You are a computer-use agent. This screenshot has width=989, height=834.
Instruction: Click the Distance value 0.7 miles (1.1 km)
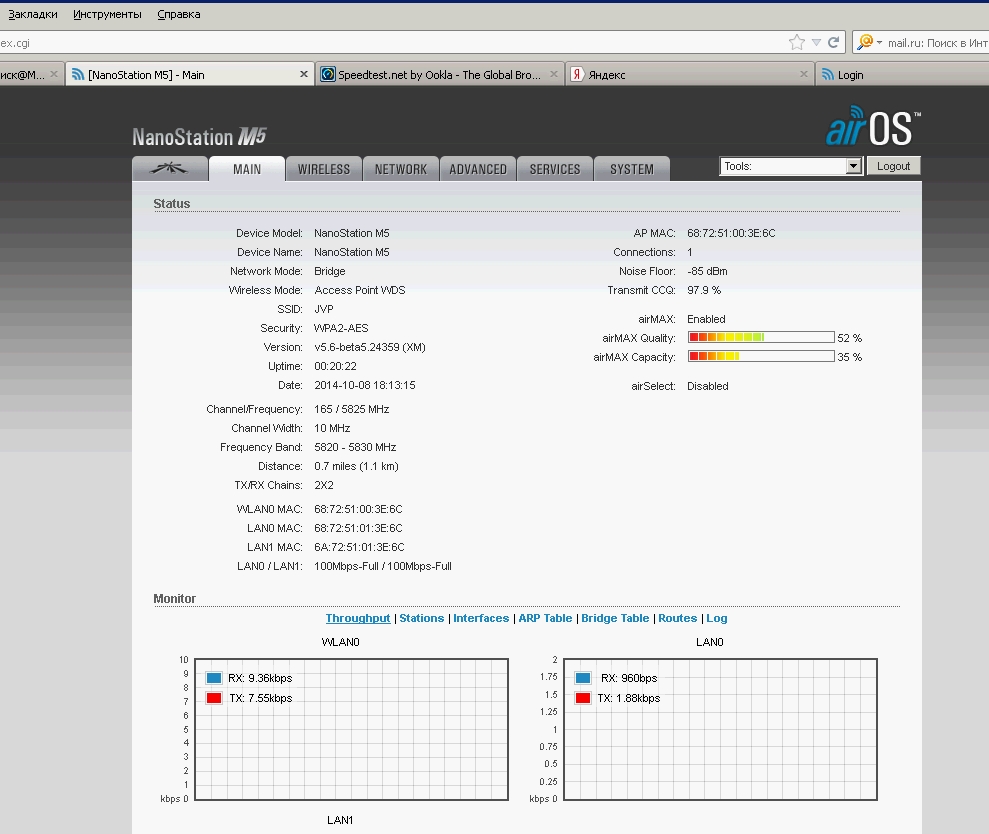point(356,466)
